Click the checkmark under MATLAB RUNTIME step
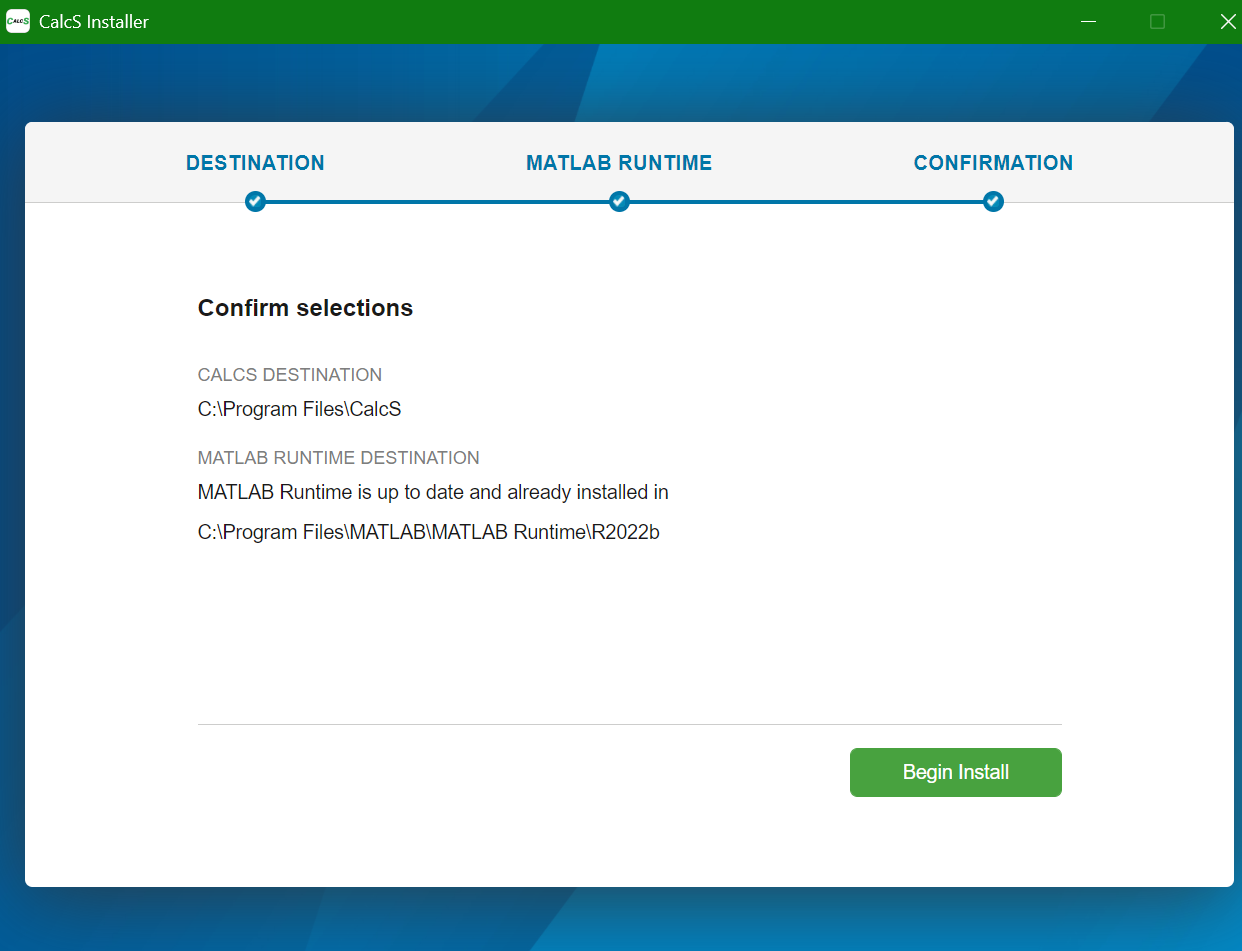 (619, 202)
